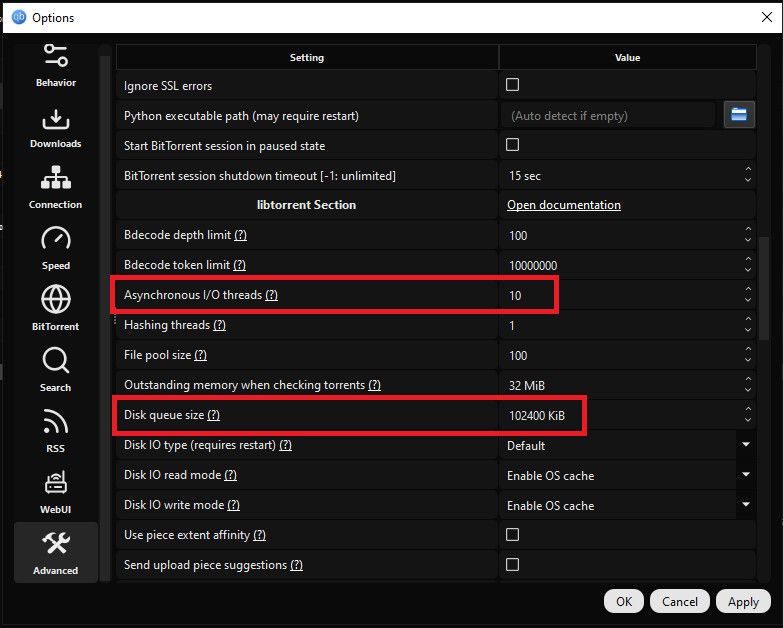This screenshot has height=628, width=783.
Task: Increase outstanding memory when checking torrents
Action: (748, 379)
